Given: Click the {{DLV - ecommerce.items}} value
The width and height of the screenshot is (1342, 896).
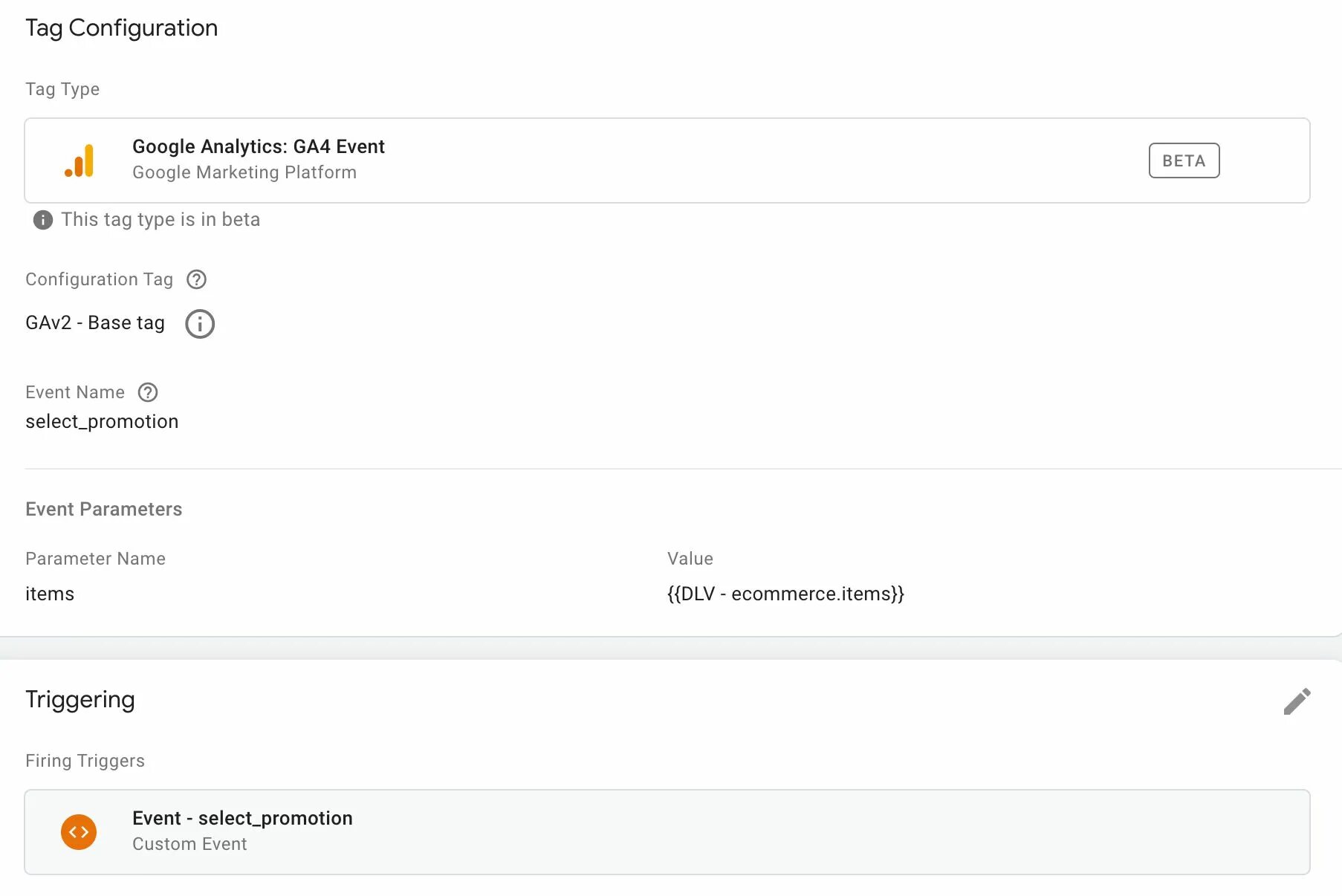Looking at the screenshot, I should coord(785,594).
